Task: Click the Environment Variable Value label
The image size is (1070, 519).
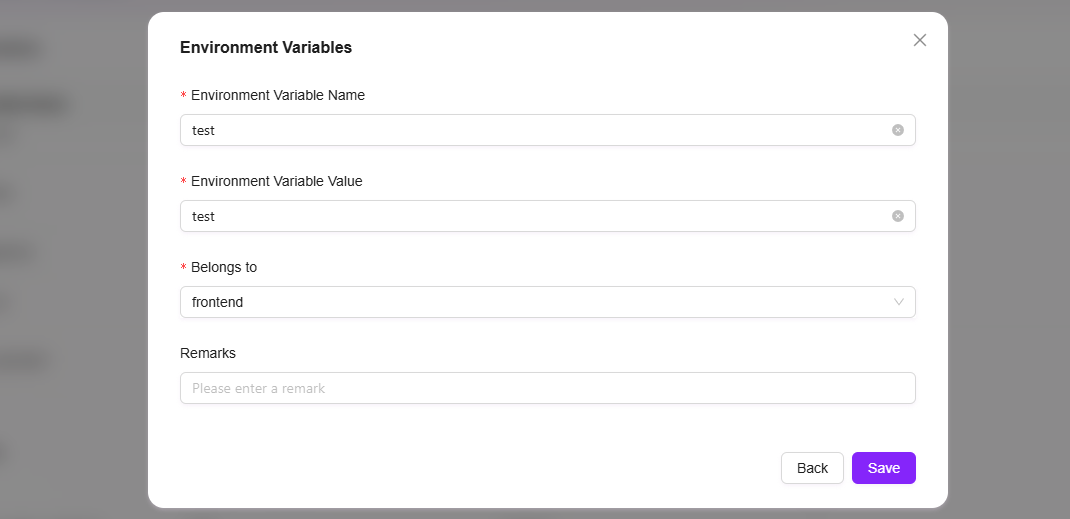Action: [276, 181]
